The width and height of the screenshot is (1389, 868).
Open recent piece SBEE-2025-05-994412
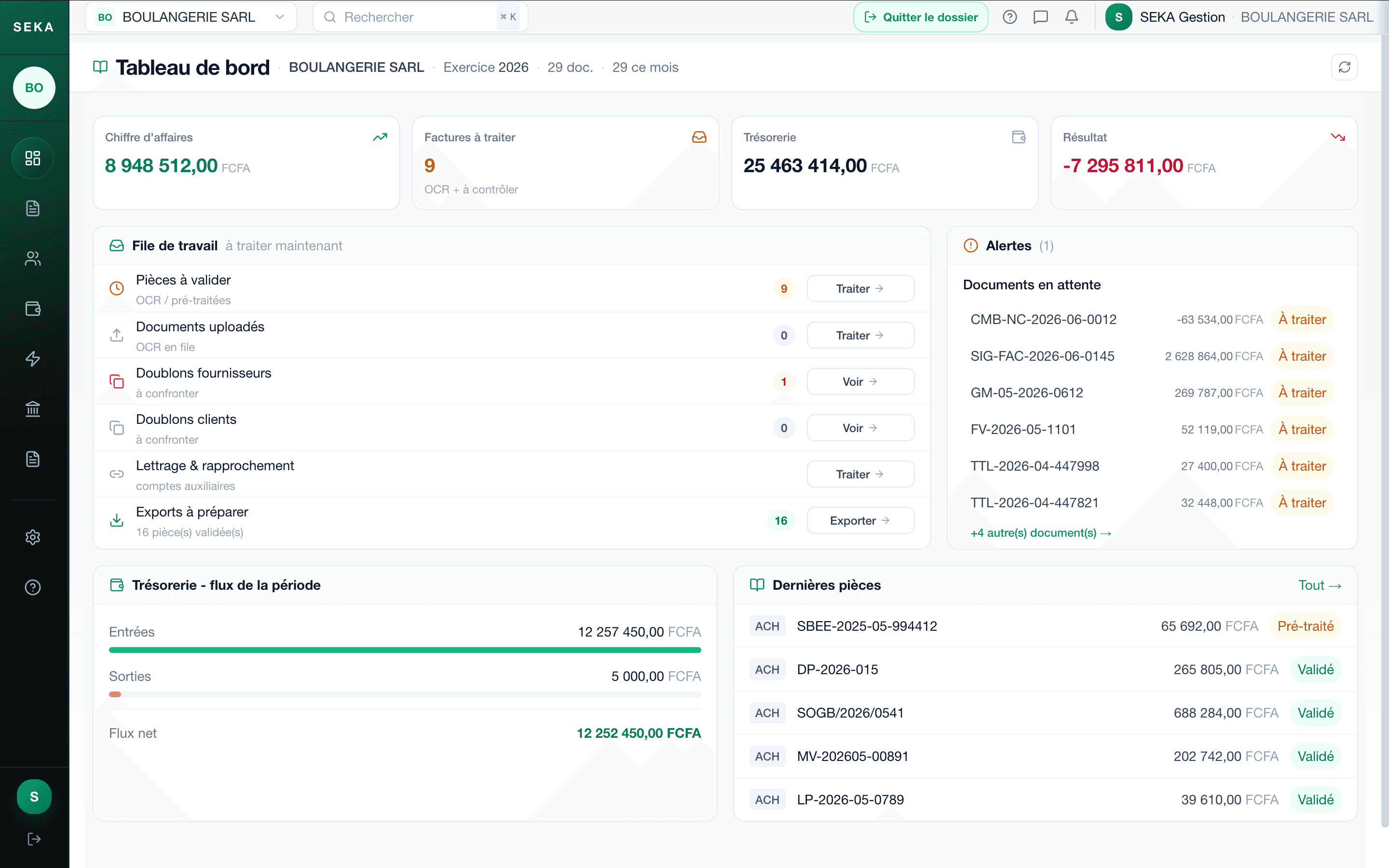coord(1045,626)
